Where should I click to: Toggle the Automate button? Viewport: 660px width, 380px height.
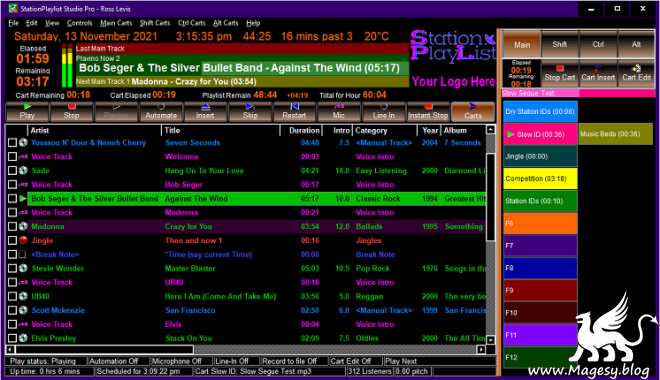click(x=161, y=112)
